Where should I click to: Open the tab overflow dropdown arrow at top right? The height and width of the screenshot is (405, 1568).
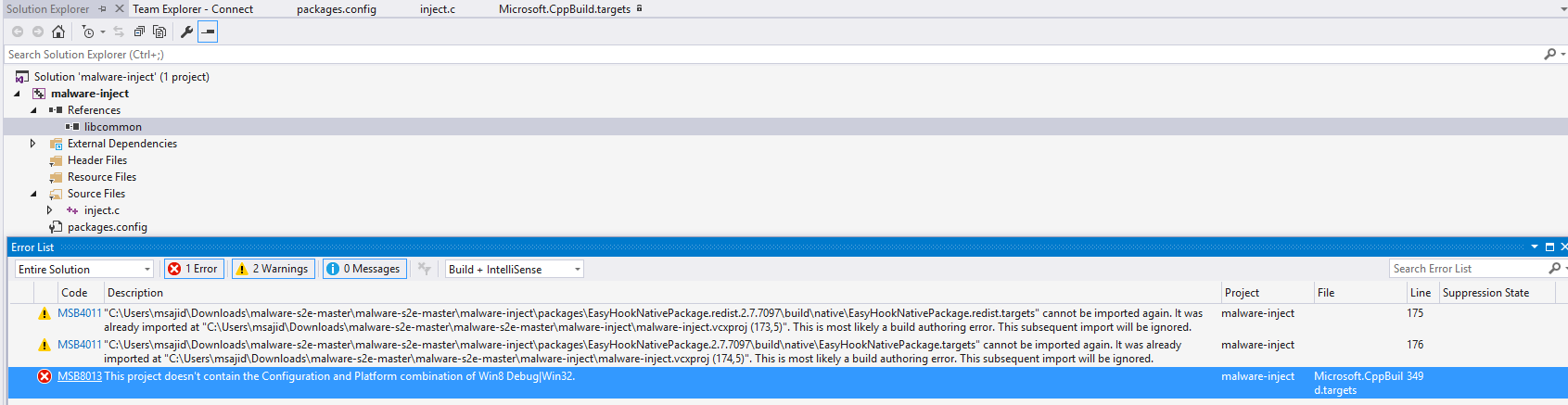[1564, 9]
